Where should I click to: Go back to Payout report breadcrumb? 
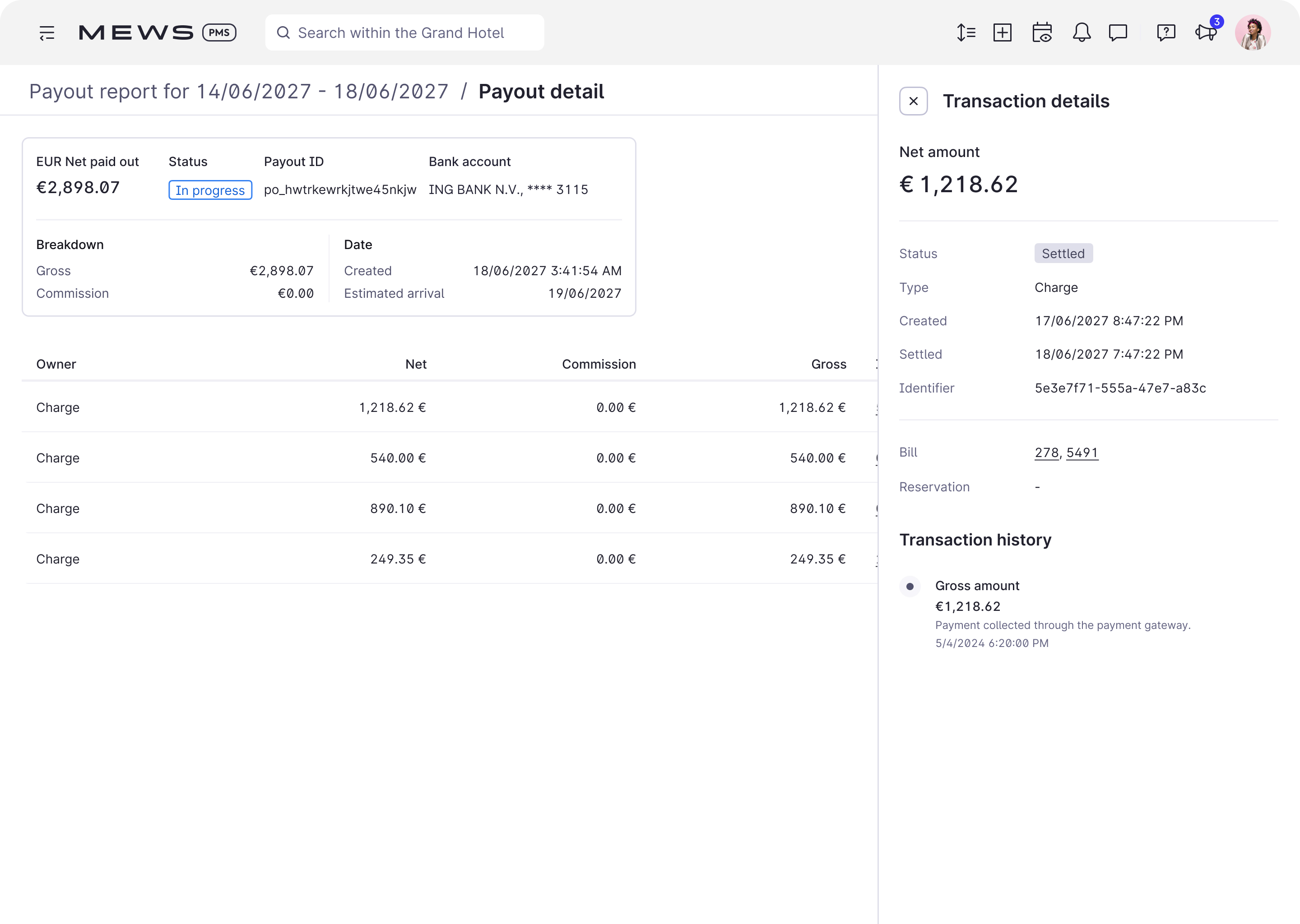239,92
